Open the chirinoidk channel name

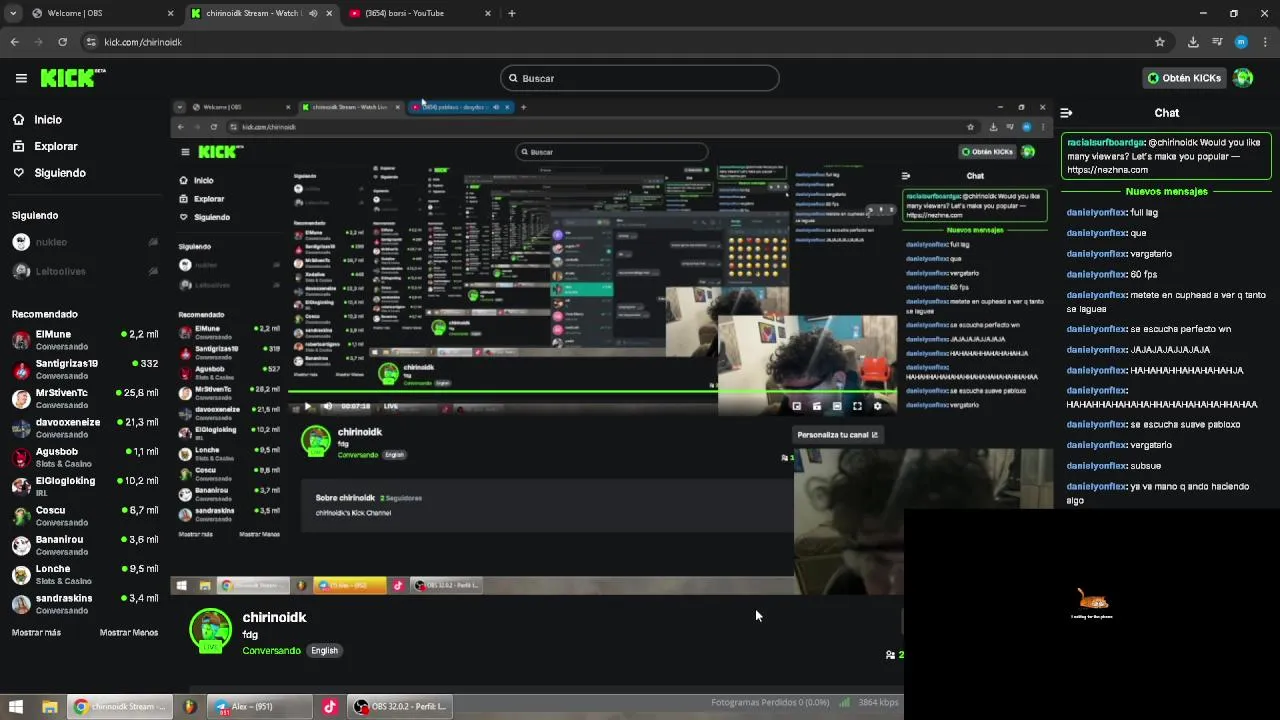click(x=274, y=617)
